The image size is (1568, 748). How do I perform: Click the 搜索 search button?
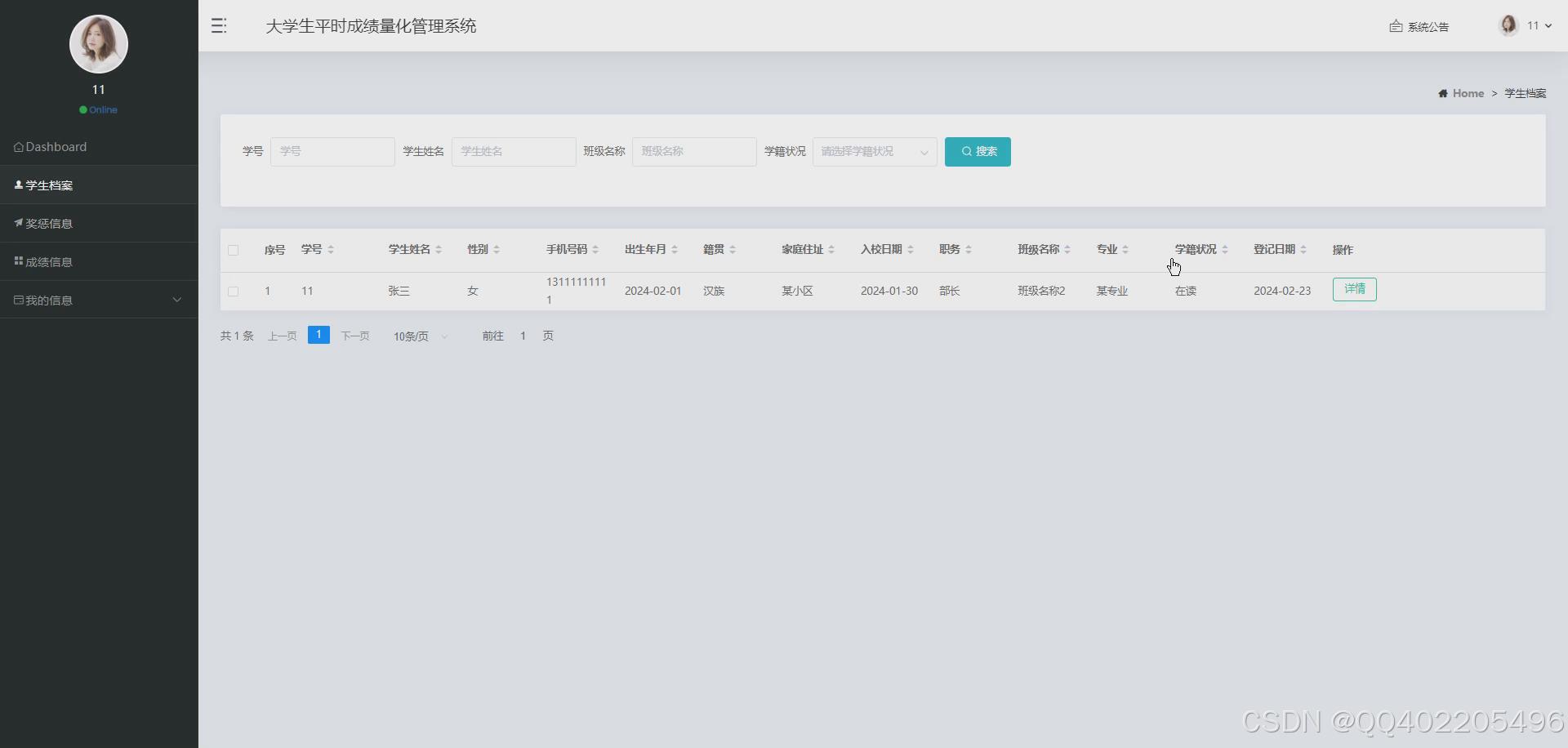pyautogui.click(x=978, y=152)
